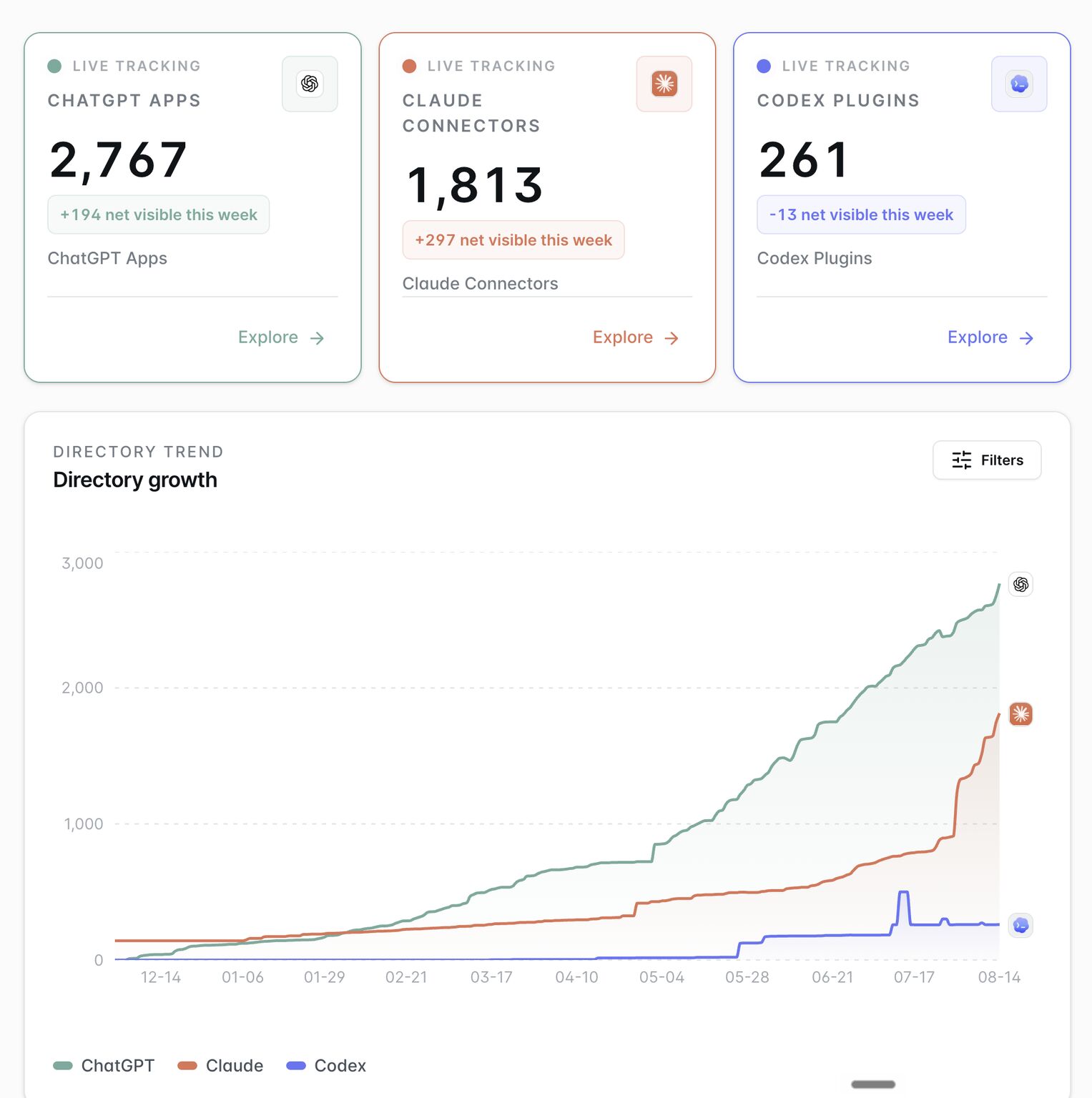This screenshot has height=1098, width=1092.
Task: Click the CHATGPT APPS card heading
Action: coord(124,101)
